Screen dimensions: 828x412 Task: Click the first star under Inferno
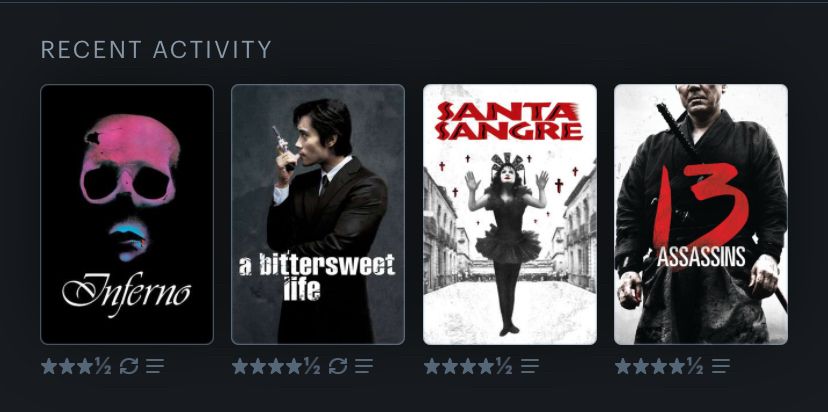click(x=49, y=366)
